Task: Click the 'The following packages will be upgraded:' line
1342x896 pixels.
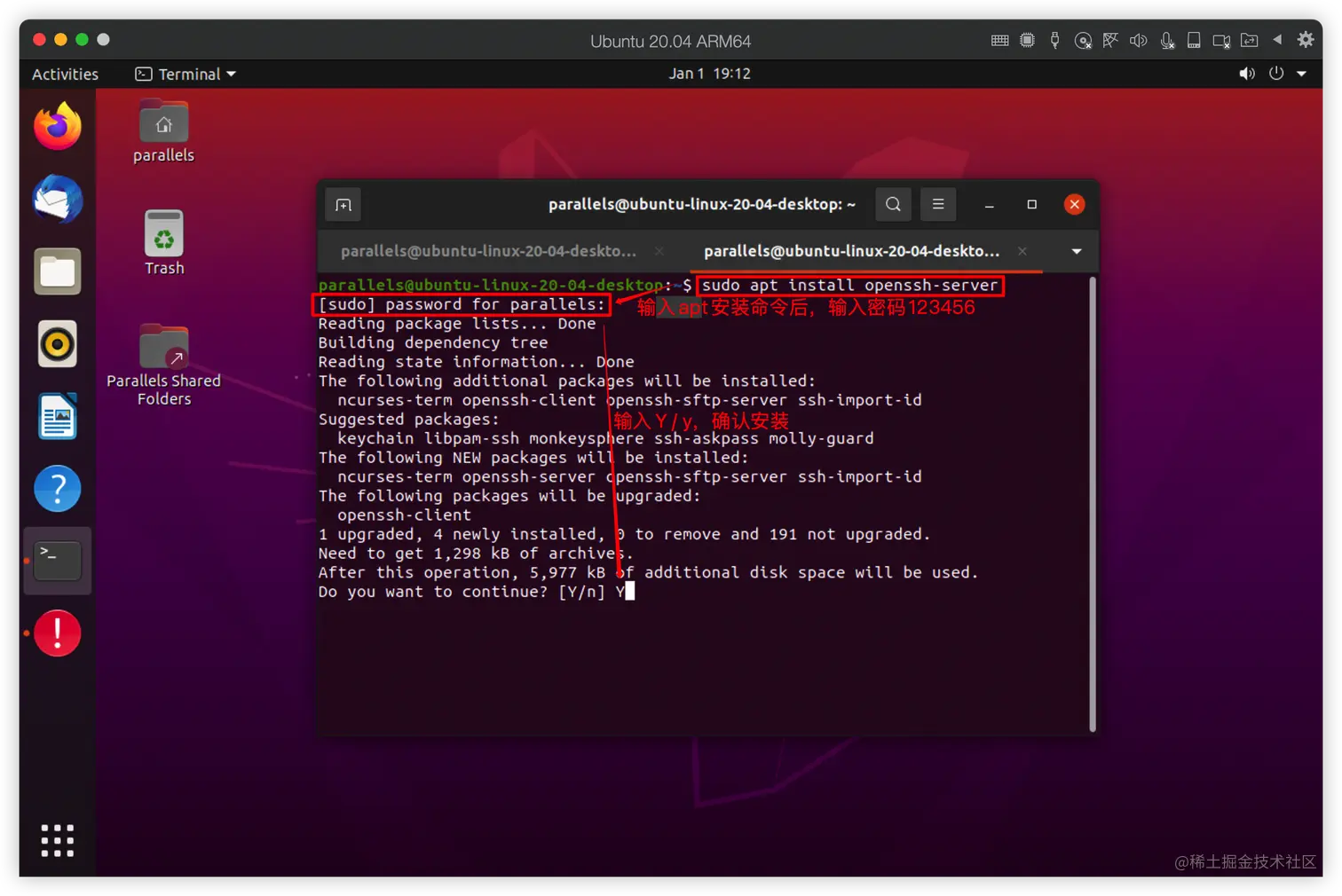Action: point(509,496)
